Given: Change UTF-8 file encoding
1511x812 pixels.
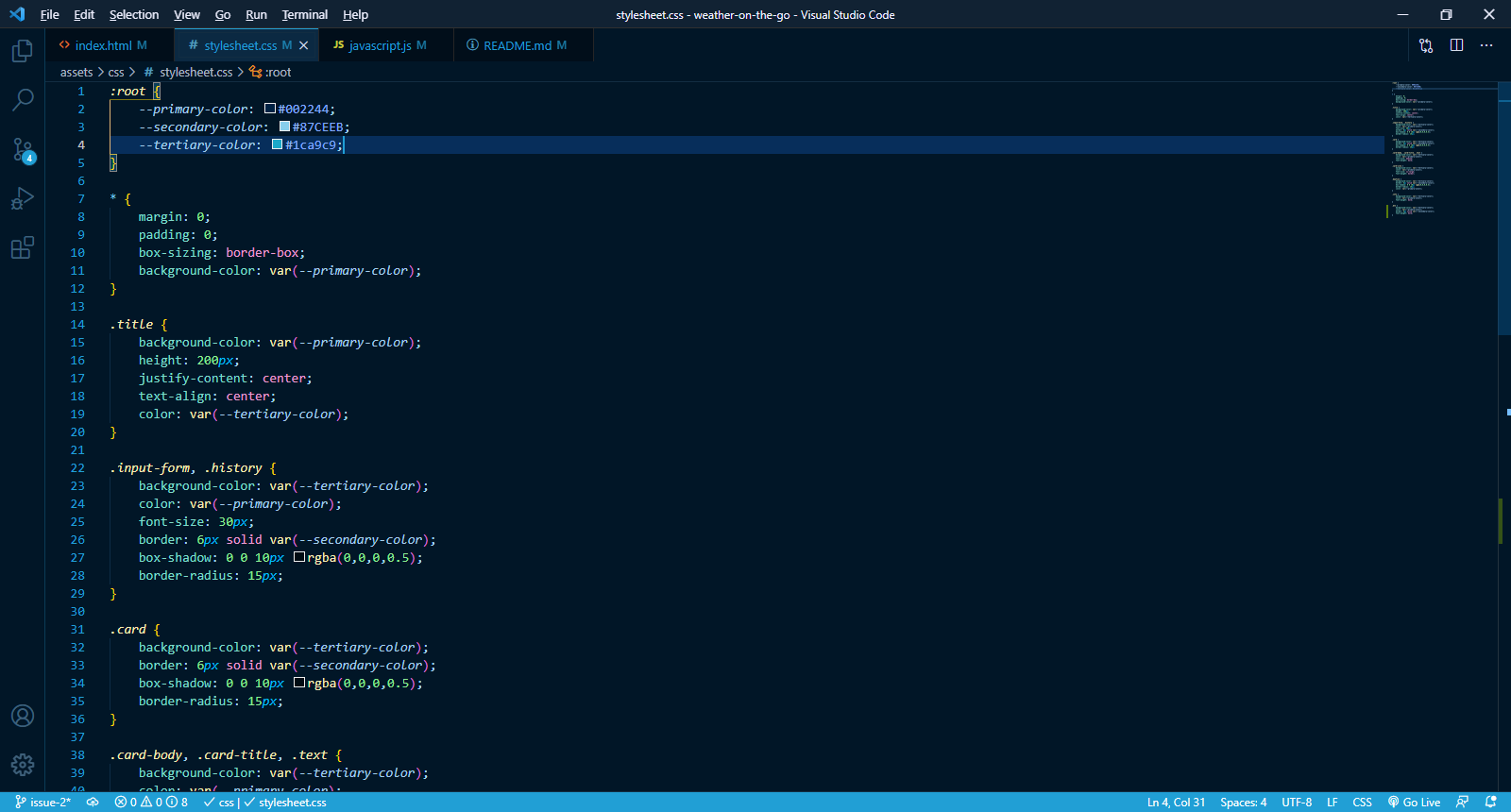Looking at the screenshot, I should coord(1297,803).
